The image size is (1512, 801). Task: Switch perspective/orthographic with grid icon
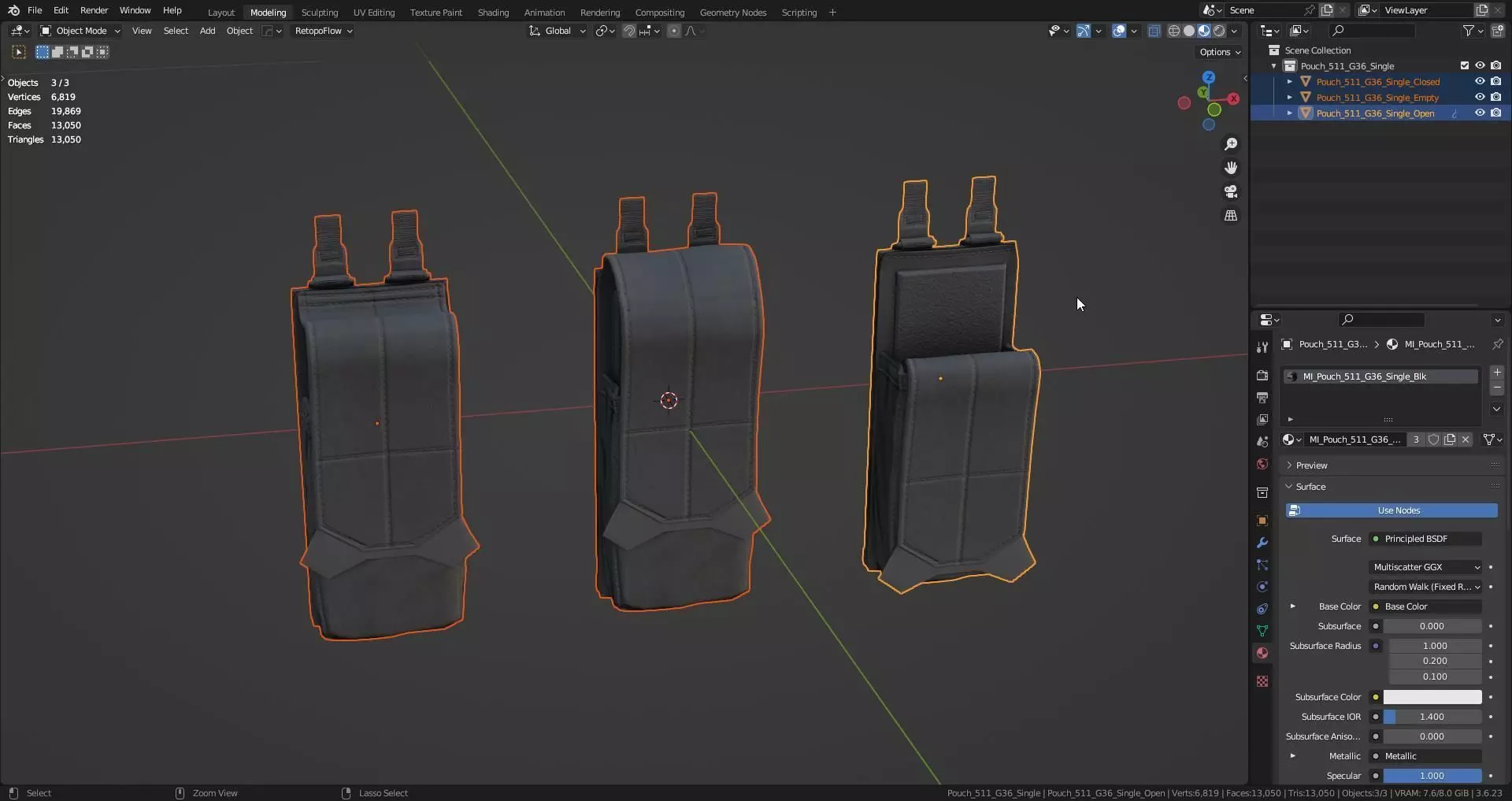(1231, 215)
